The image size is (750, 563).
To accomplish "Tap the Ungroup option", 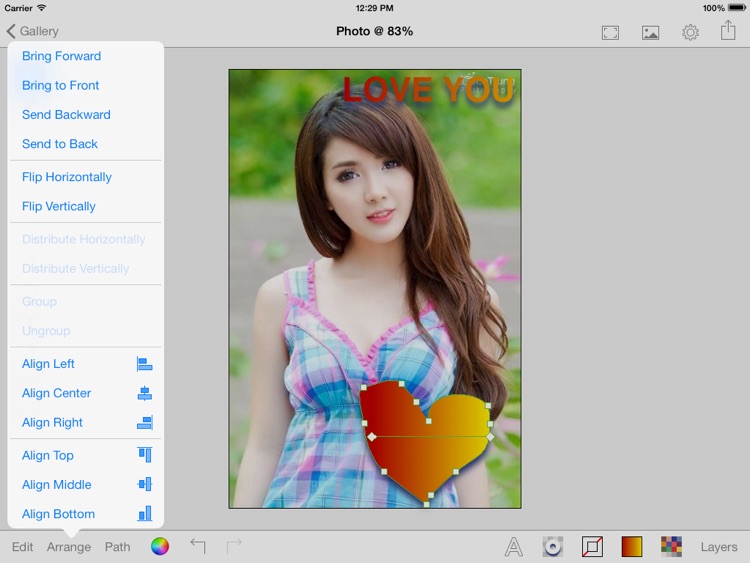I will pyautogui.click(x=46, y=331).
